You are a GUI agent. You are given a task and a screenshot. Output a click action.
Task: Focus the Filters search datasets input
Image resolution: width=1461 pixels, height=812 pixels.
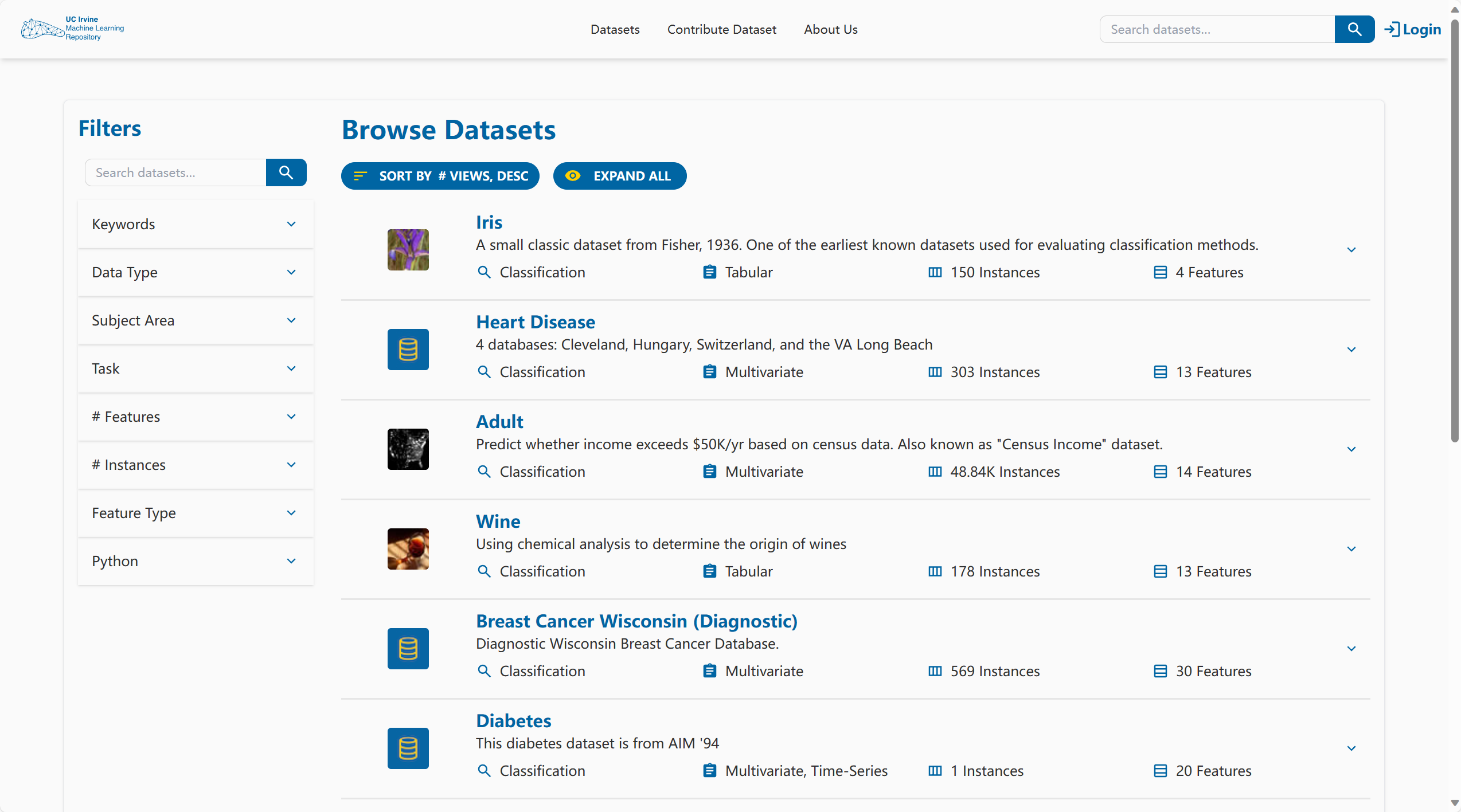(x=175, y=172)
